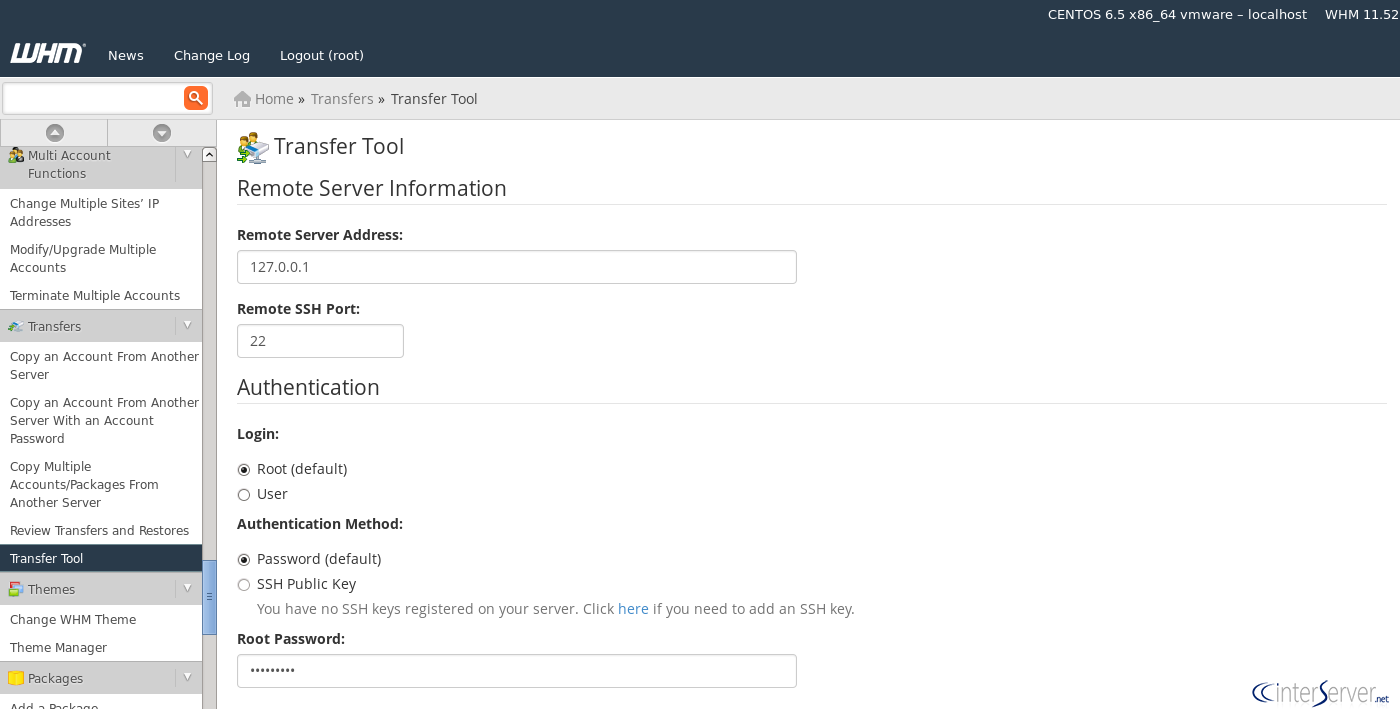
Task: Select the User login radio button
Action: [243, 494]
